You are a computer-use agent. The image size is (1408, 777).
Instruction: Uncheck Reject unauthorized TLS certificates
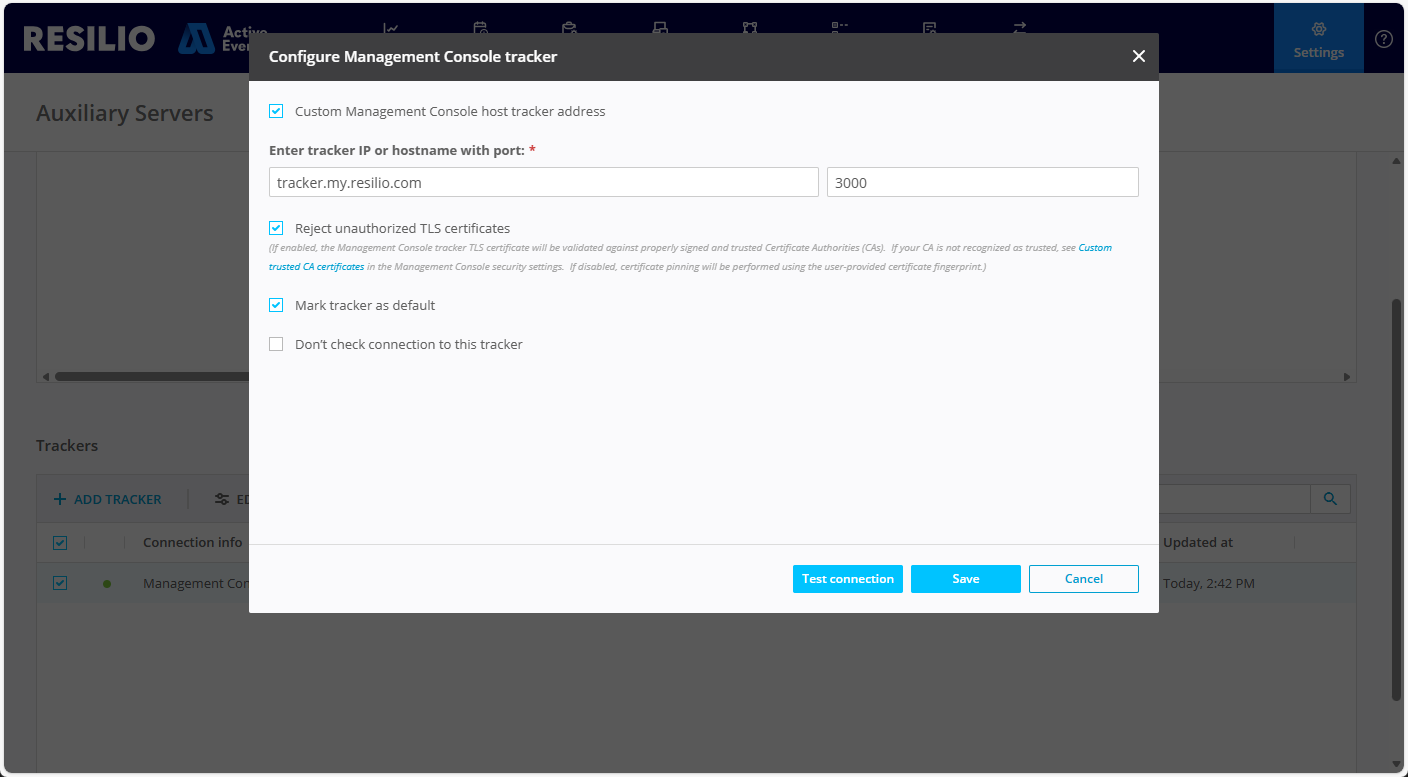coord(276,228)
